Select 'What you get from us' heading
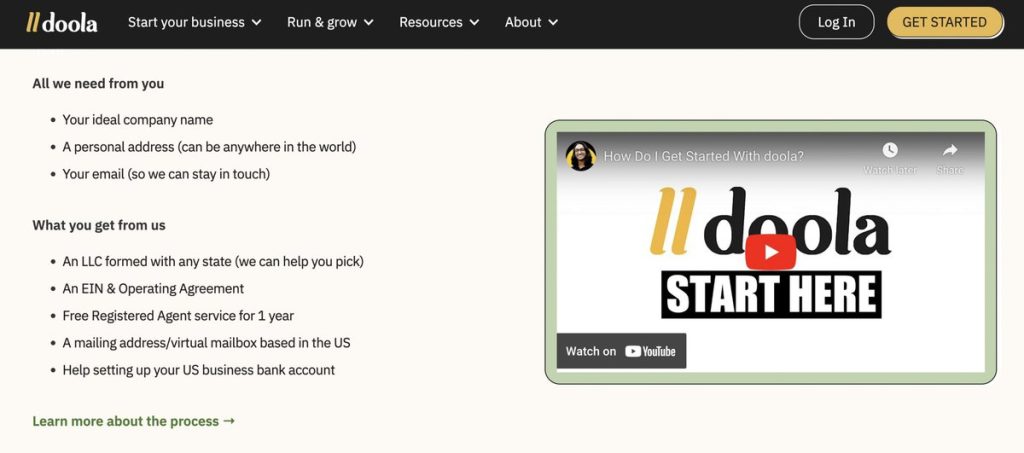The image size is (1024, 453). [x=99, y=225]
